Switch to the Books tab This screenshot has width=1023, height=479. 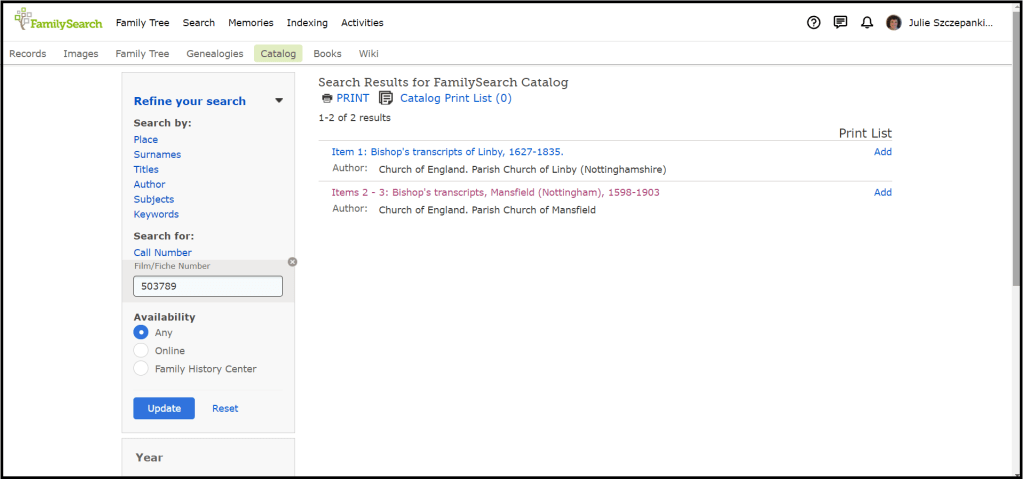click(327, 54)
